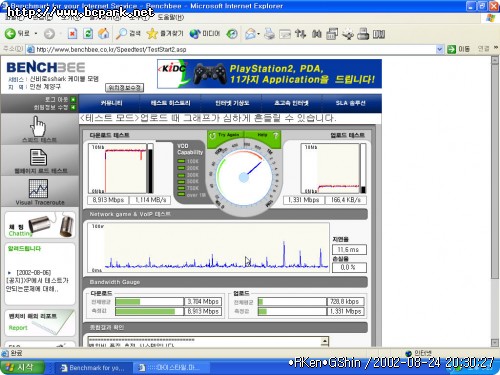This screenshot has width=500, height=375.
Task: Refresh the page using the green arrows icon
Action: (x=88, y=33)
